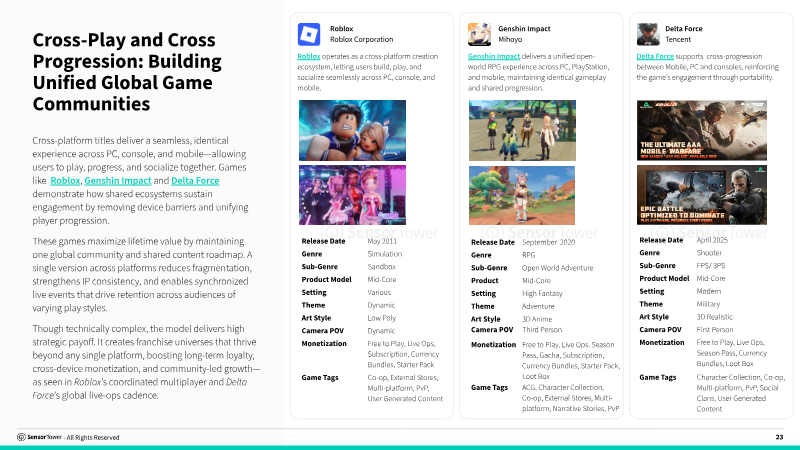Click the Delta Force app icon
800x450 pixels.
coord(647,34)
